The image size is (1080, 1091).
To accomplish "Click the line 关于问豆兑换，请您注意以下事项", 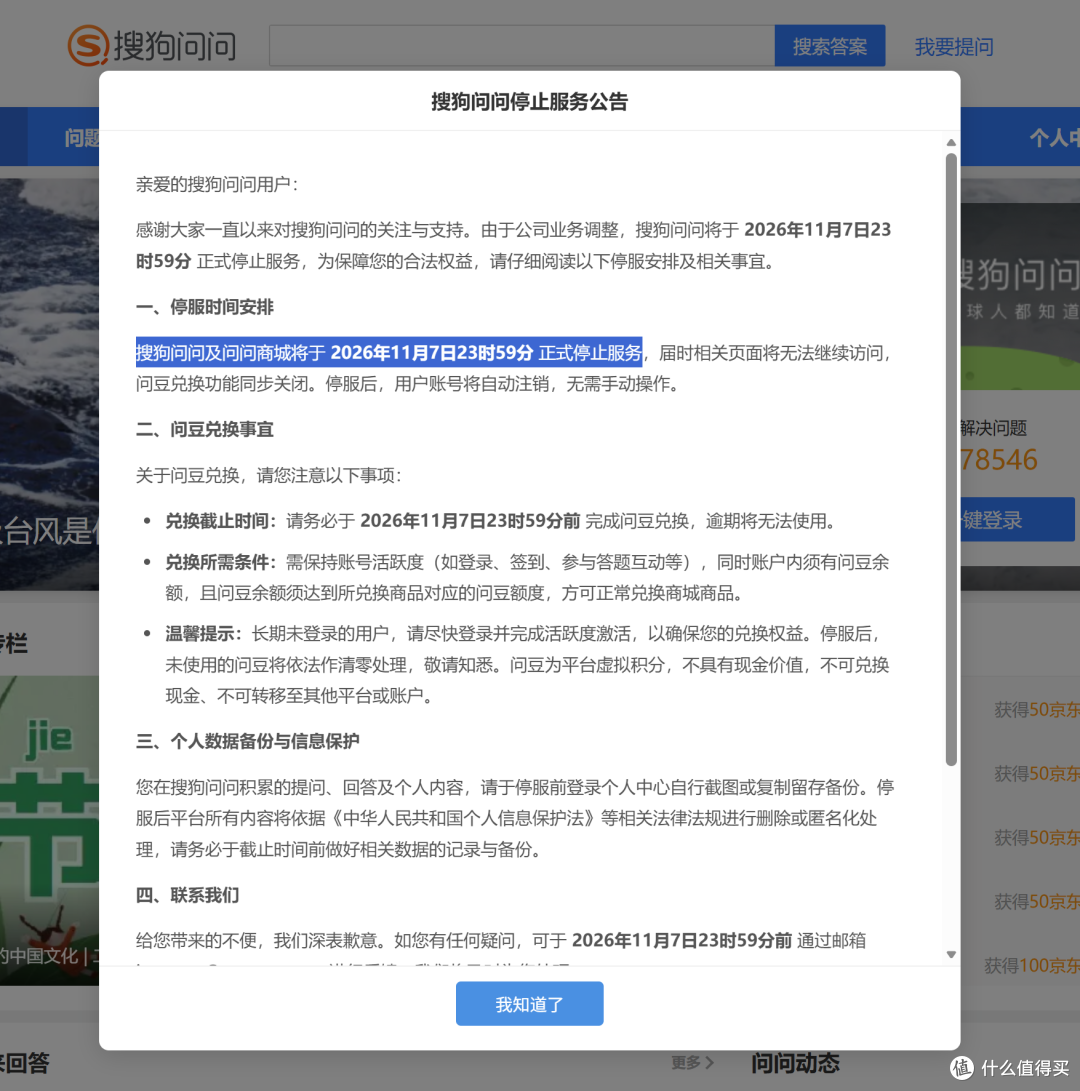I will coord(269,475).
